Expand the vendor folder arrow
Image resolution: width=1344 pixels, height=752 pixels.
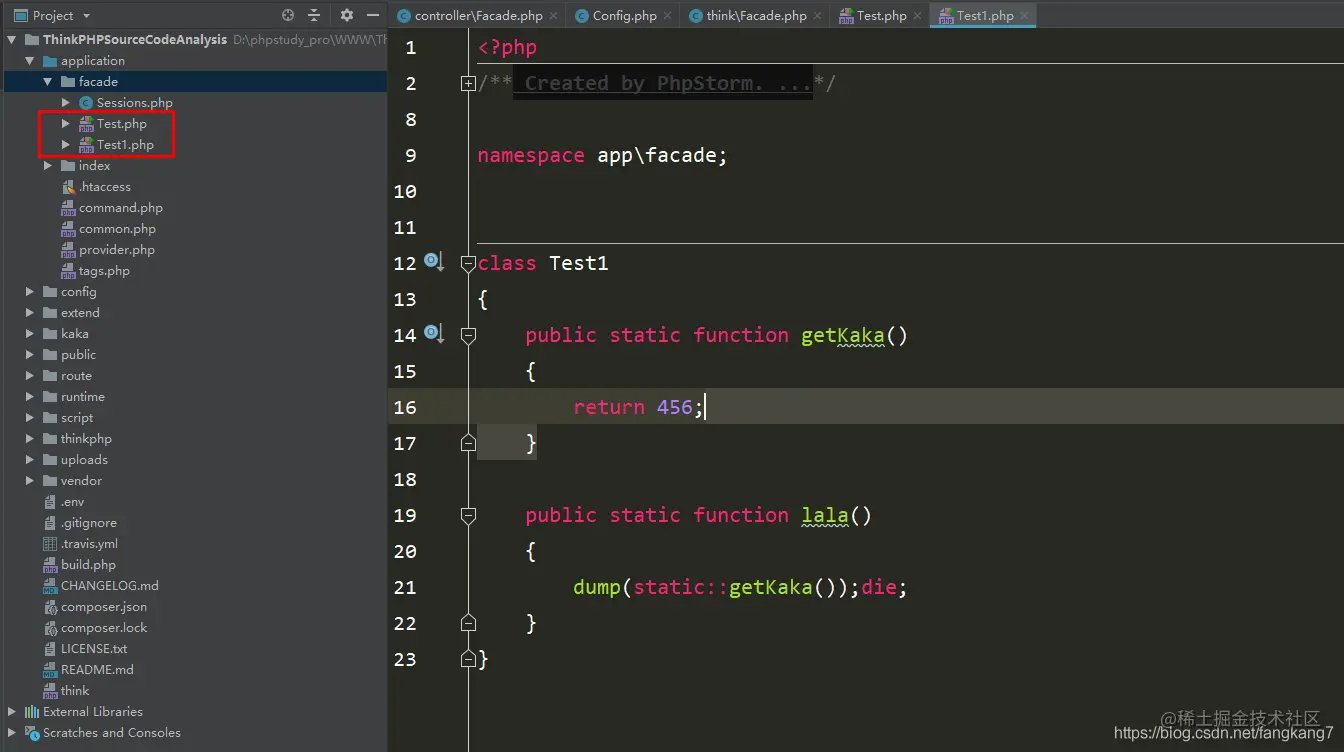coord(30,481)
